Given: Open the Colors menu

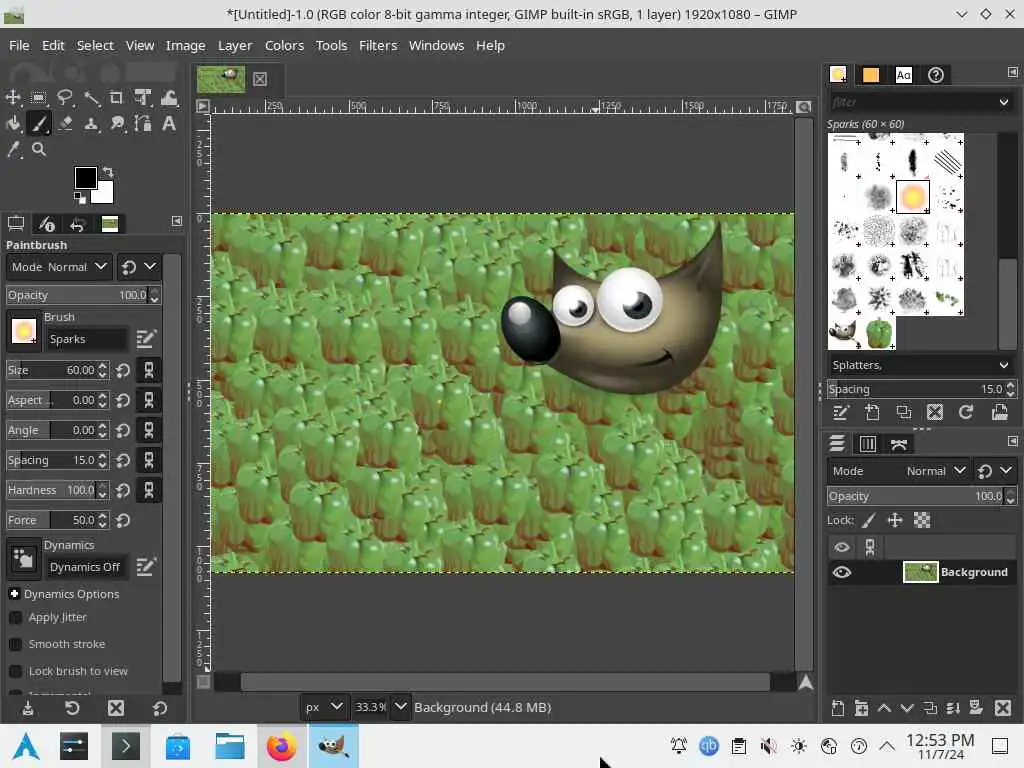Looking at the screenshot, I should pos(284,46).
